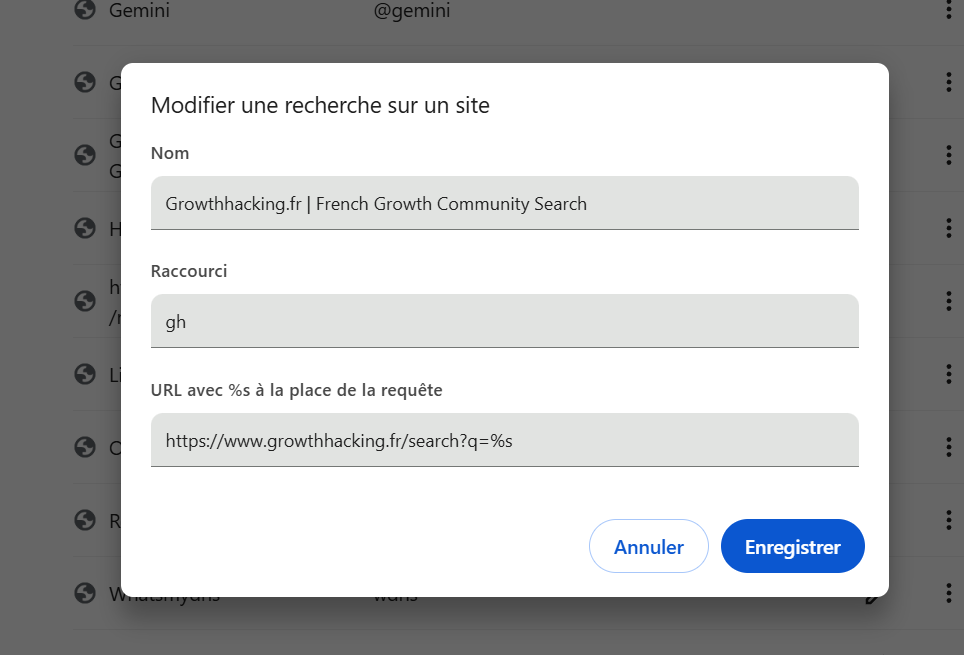The image size is (964, 655).
Task: Click globe icon next to Gemini
Action: coord(85,10)
